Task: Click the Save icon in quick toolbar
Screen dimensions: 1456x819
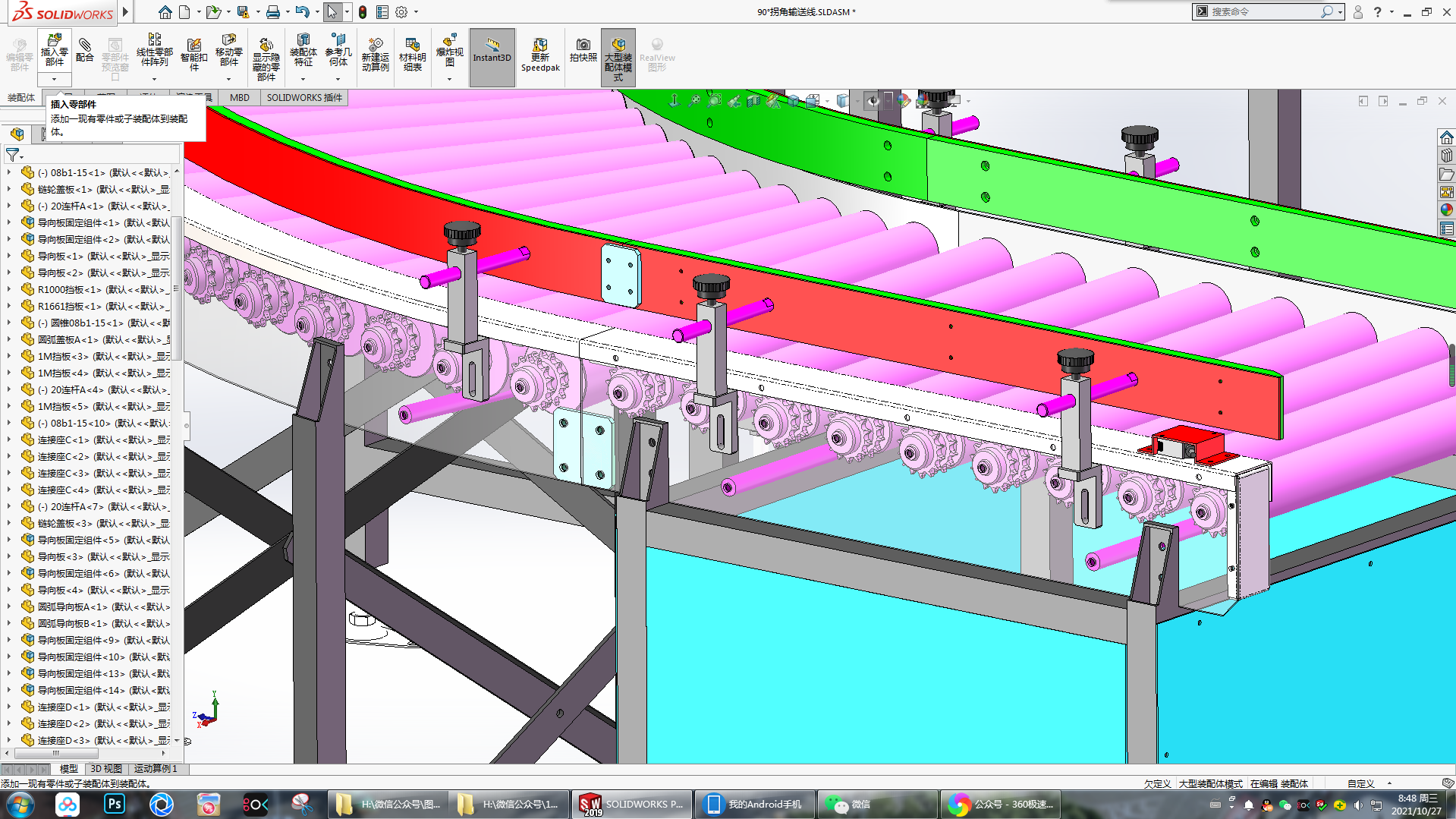Action: click(x=243, y=12)
